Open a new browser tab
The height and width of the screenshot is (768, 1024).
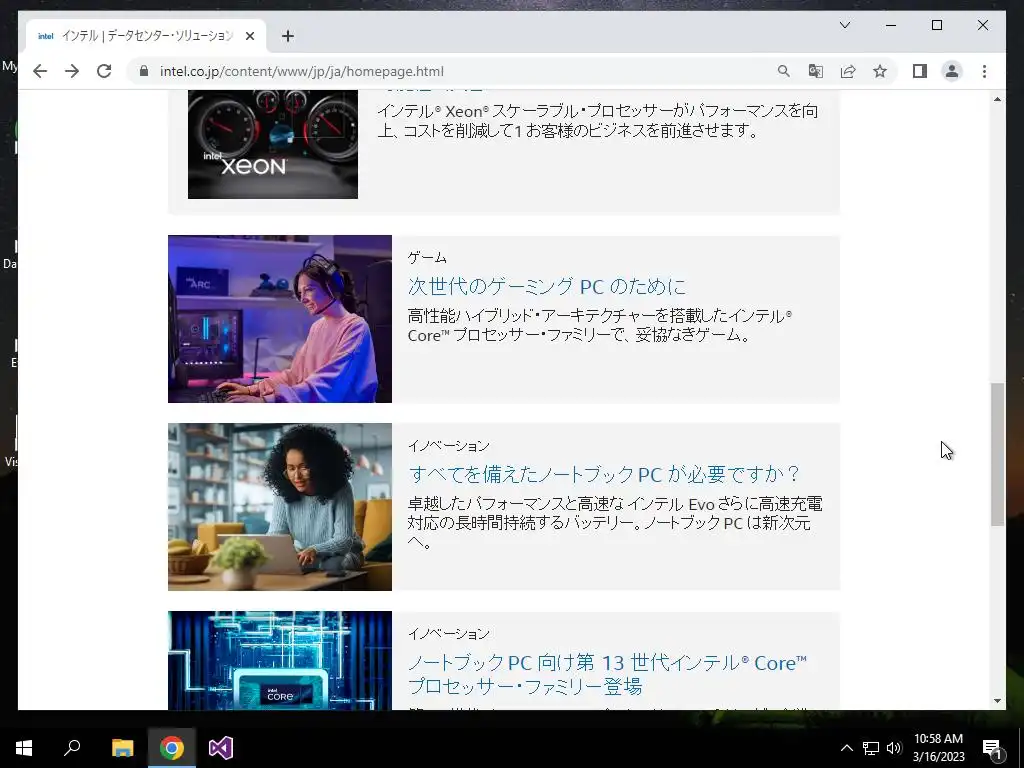(287, 36)
